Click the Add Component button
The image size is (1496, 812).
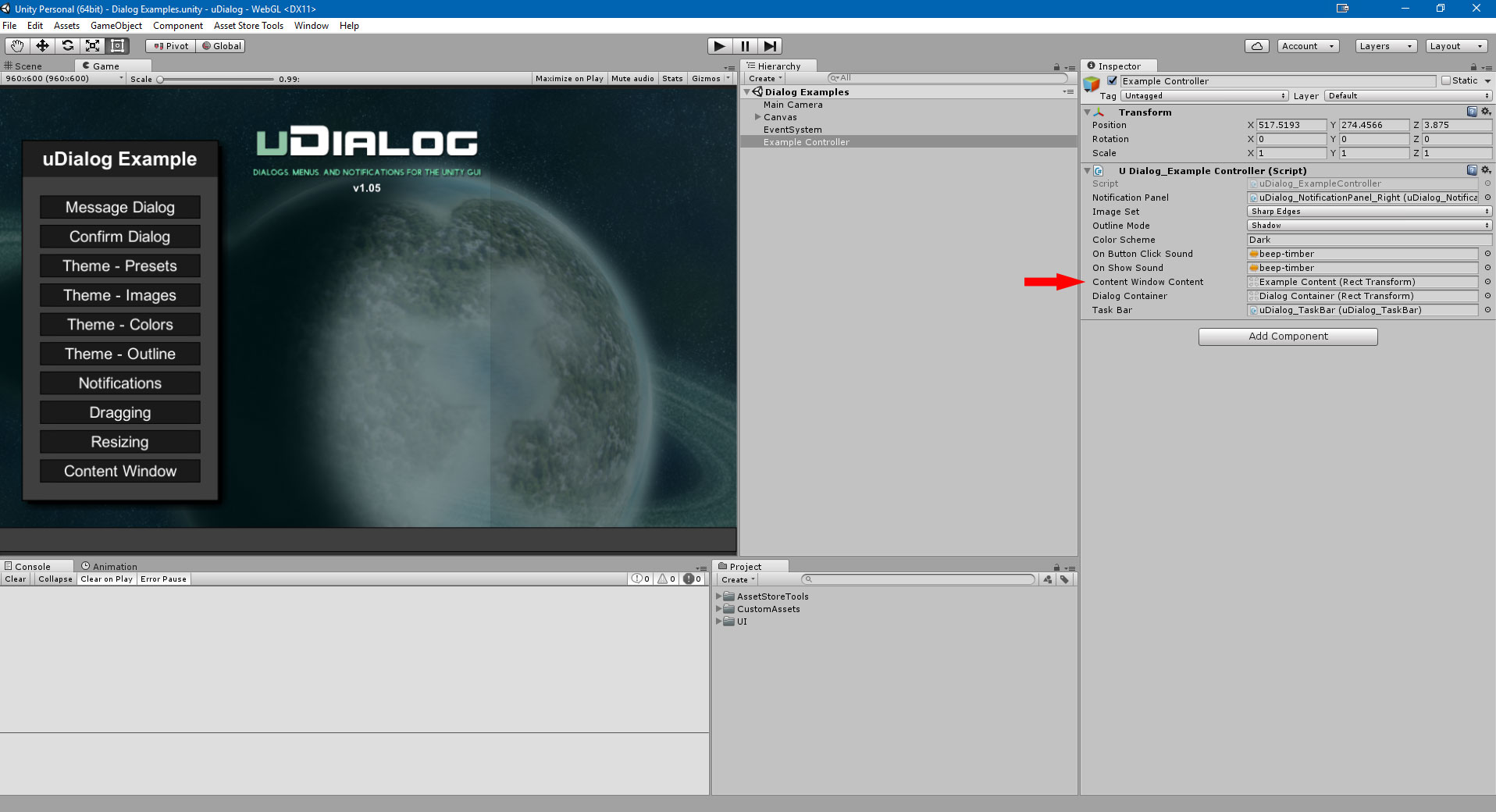tap(1288, 337)
